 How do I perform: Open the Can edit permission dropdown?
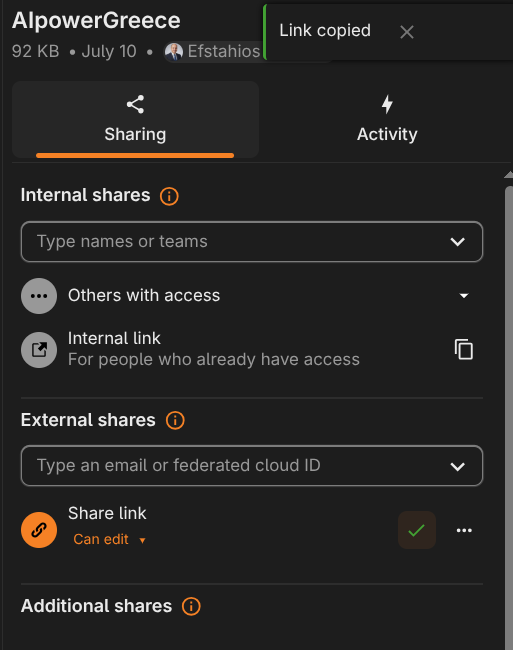click(109, 539)
